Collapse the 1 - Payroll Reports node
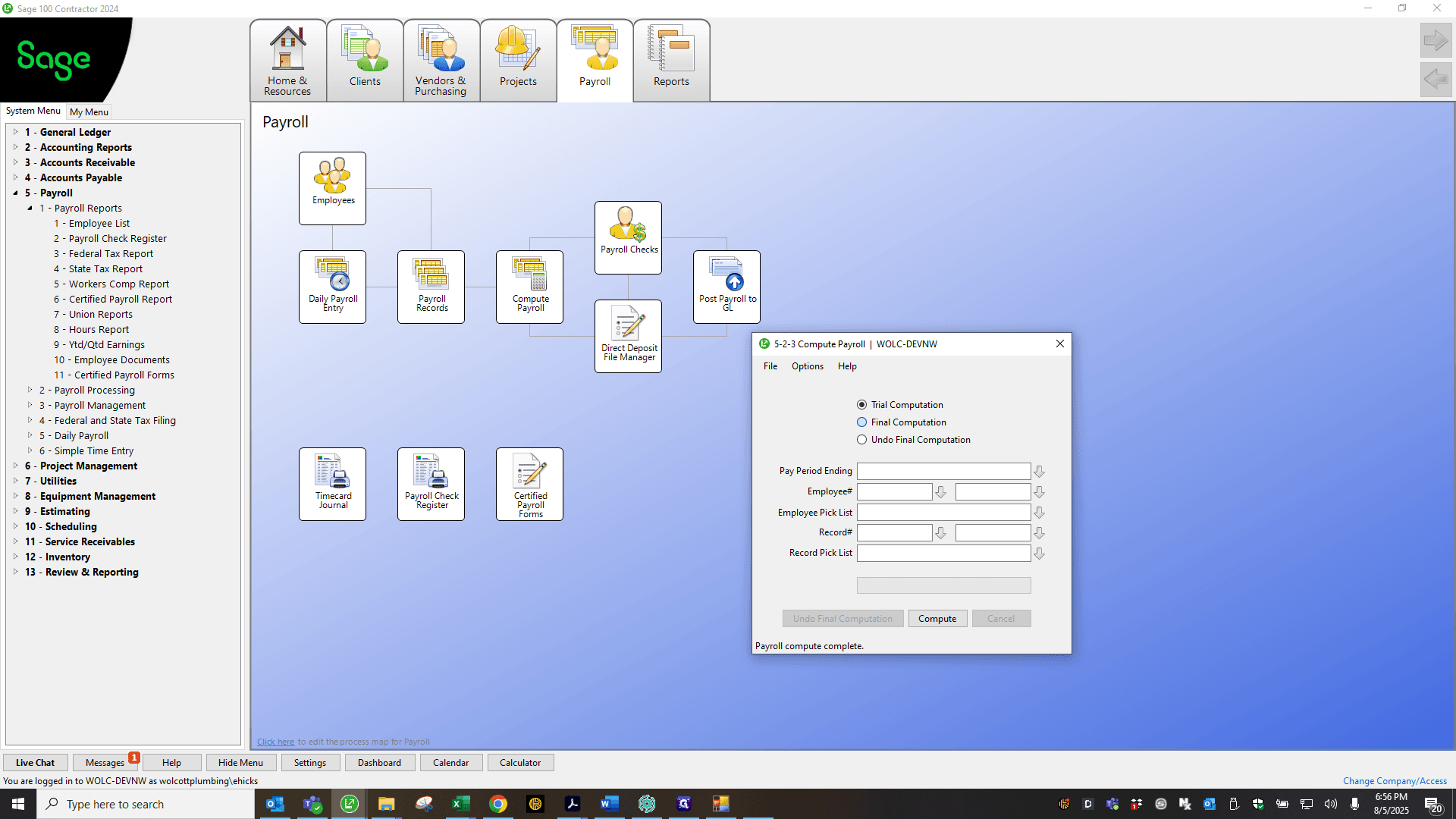Image resolution: width=1456 pixels, height=819 pixels. [x=30, y=208]
